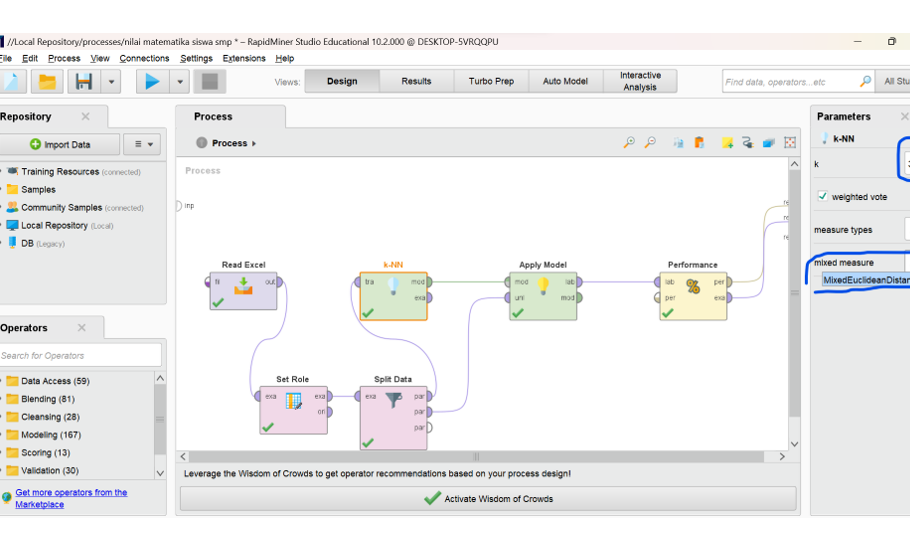Viewport: 910px width, 534px height.
Task: Open the Process menu
Action: 64,58
